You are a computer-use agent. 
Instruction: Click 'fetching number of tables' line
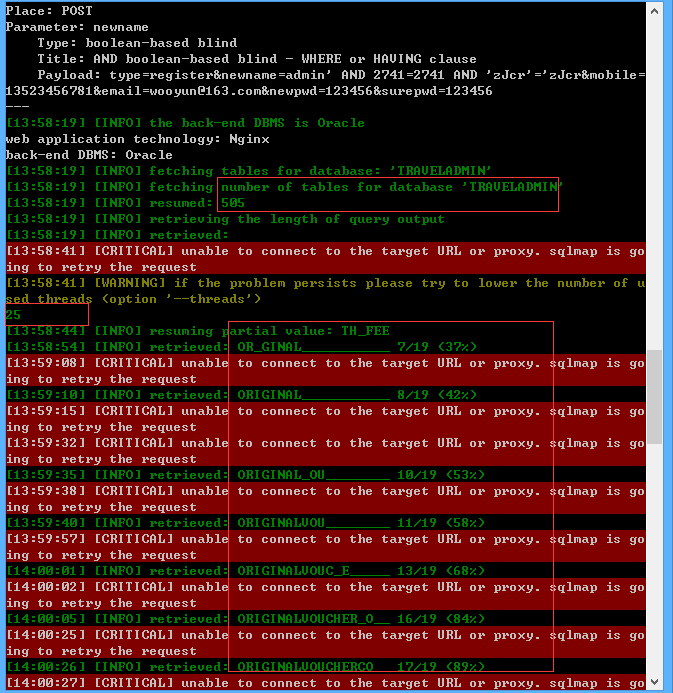[284, 187]
